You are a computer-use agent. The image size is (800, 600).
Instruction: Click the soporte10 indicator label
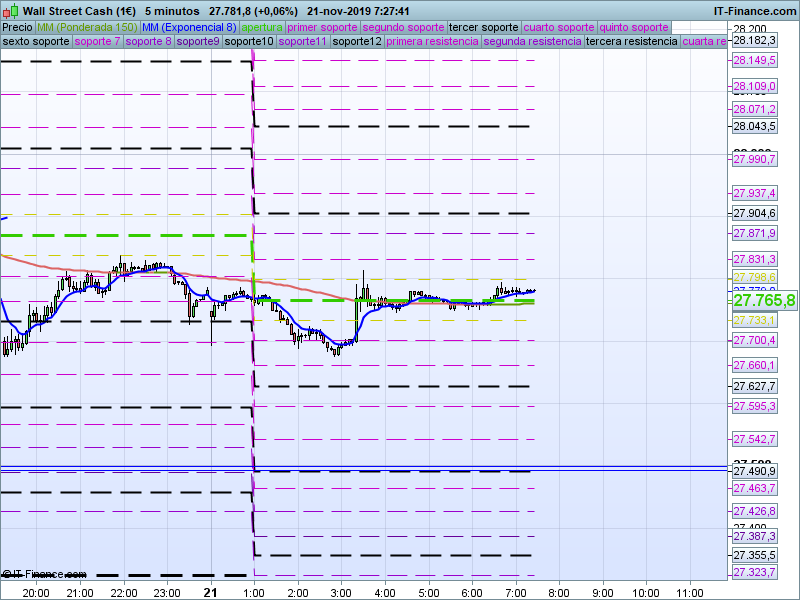[249, 42]
